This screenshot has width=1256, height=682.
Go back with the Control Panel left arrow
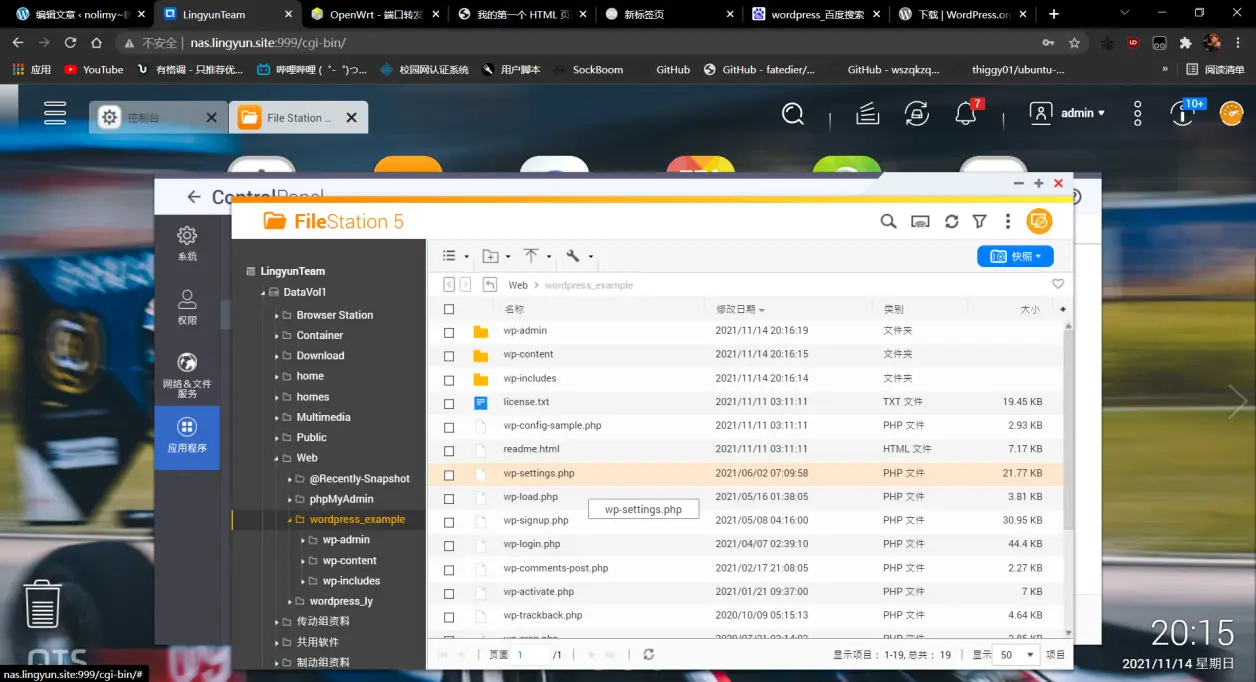(192, 198)
